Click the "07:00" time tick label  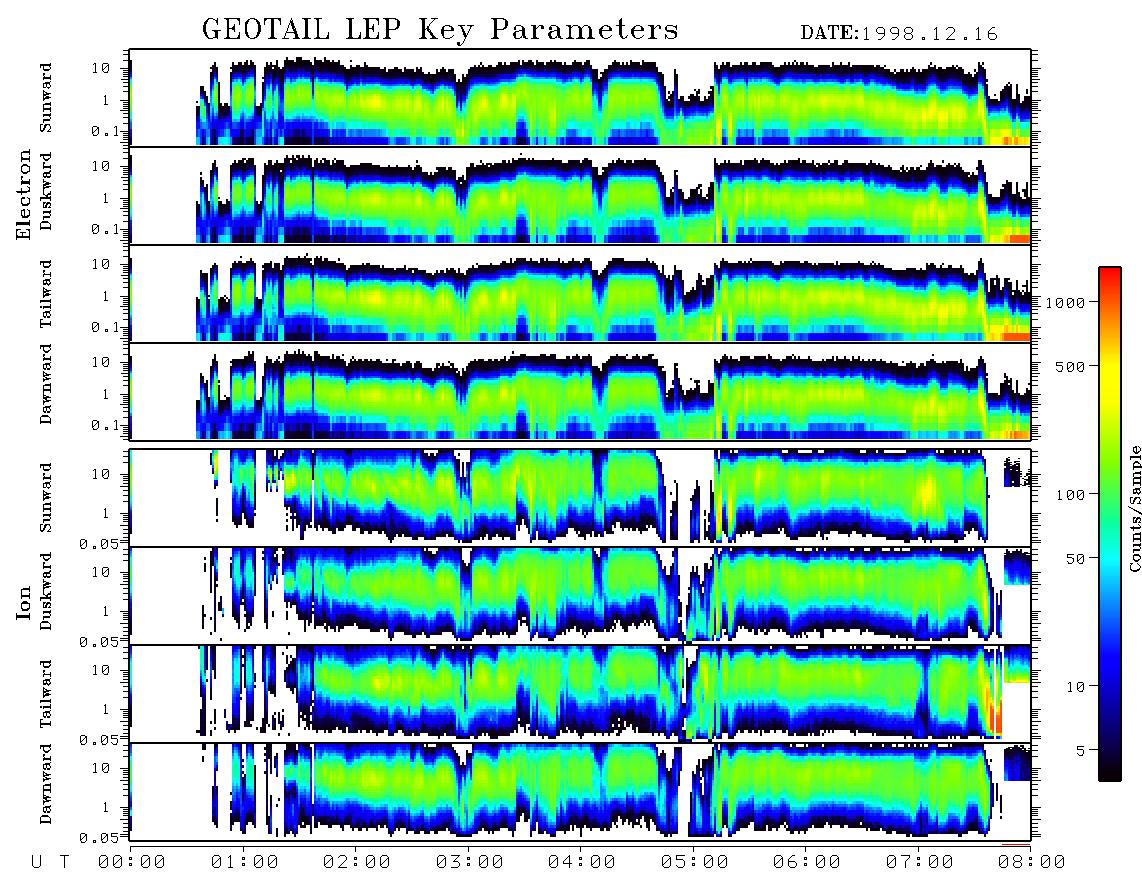(x=920, y=863)
